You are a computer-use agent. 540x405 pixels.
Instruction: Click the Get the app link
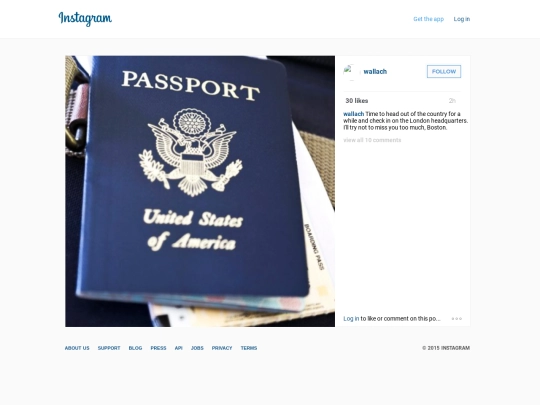pyautogui.click(x=428, y=19)
